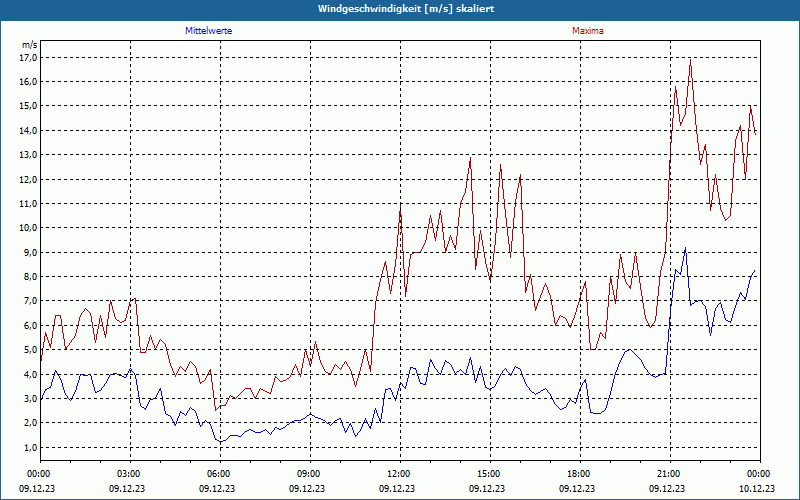
Task: Click the 10,0 y-axis tick label
Action: tap(29, 228)
